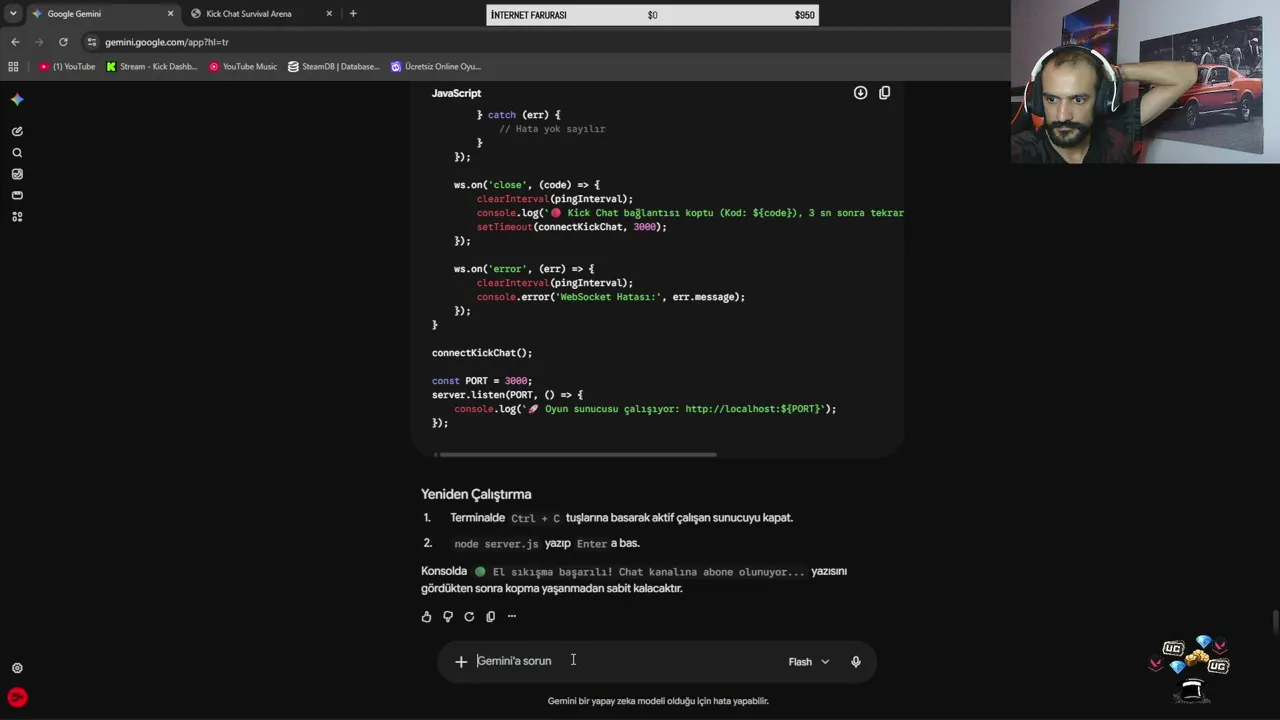Open the Gems grid icon in sidebar
Viewport: 1280px width, 720px height.
tap(17, 217)
